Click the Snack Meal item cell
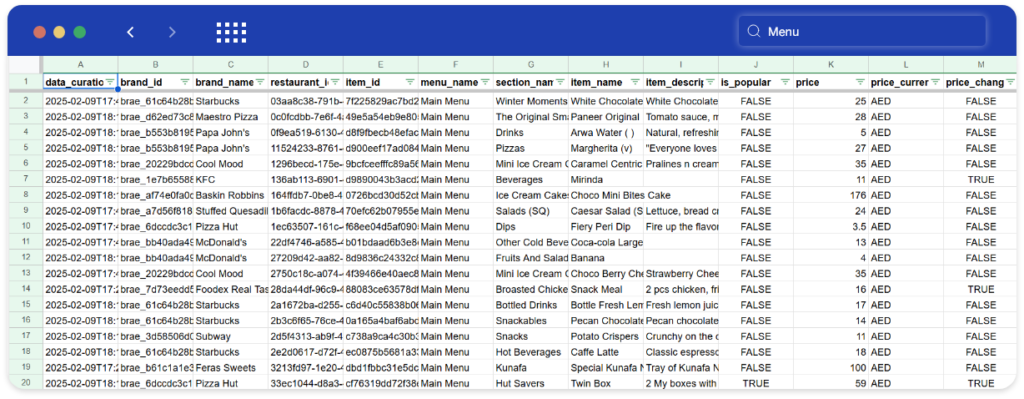 coord(606,289)
